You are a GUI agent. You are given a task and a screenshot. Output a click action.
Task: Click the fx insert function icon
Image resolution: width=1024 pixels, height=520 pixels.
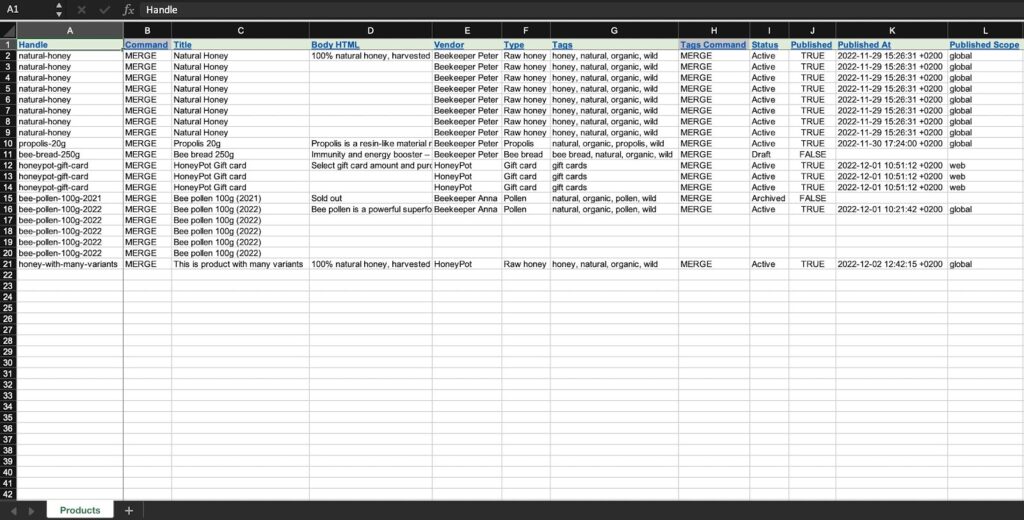point(128,9)
